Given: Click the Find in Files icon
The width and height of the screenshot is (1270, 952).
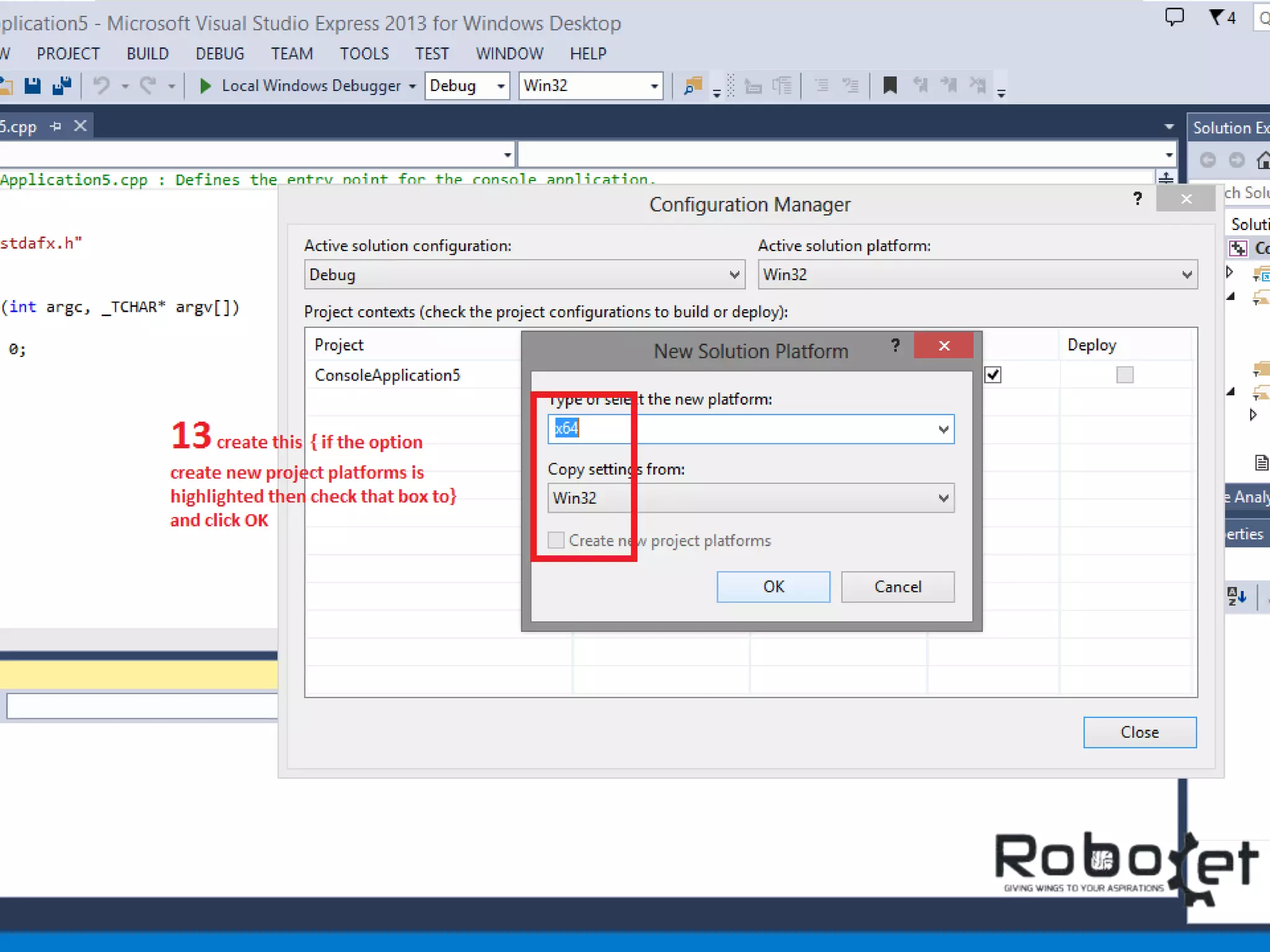Looking at the screenshot, I should click(693, 86).
